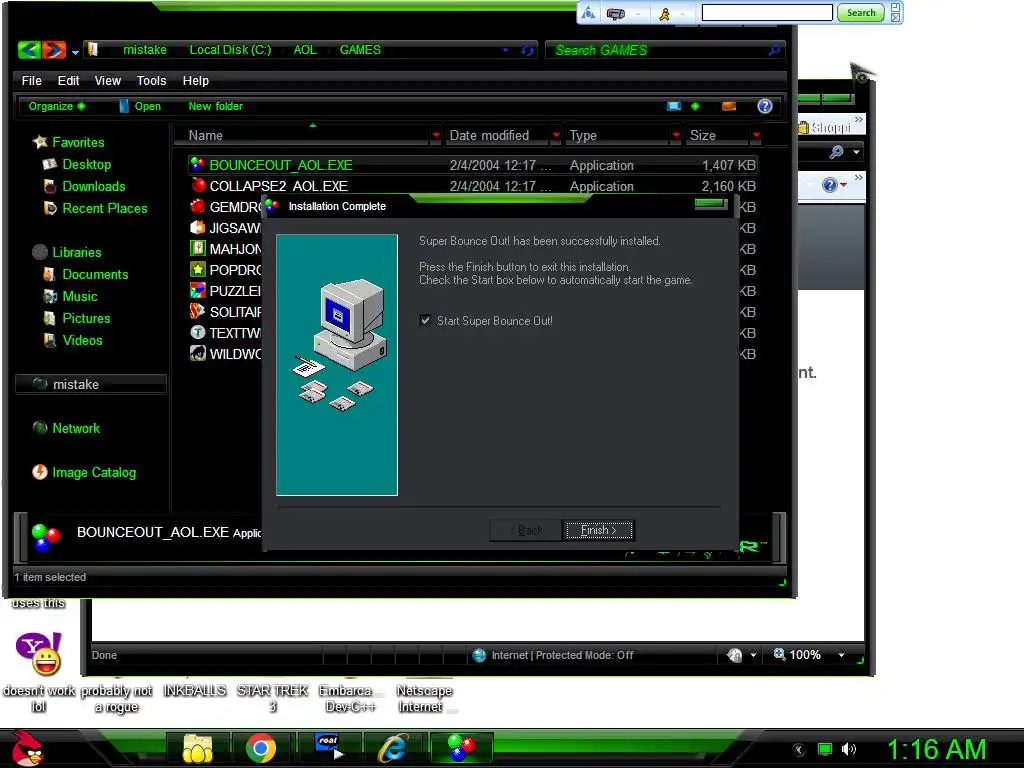The height and width of the screenshot is (768, 1024).
Task: Click the search magnifier in Search GAMES box
Action: (x=775, y=50)
